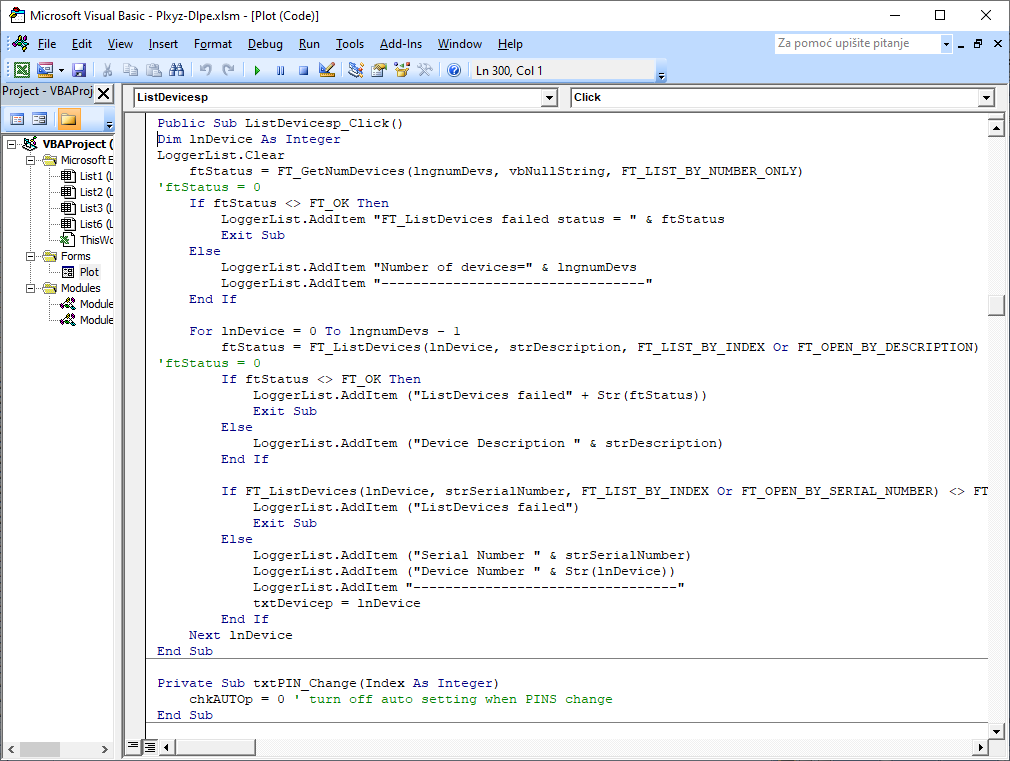Screen dimensions: 1010x761
Task: Open Properties Window toolbar icon
Action: (379, 70)
